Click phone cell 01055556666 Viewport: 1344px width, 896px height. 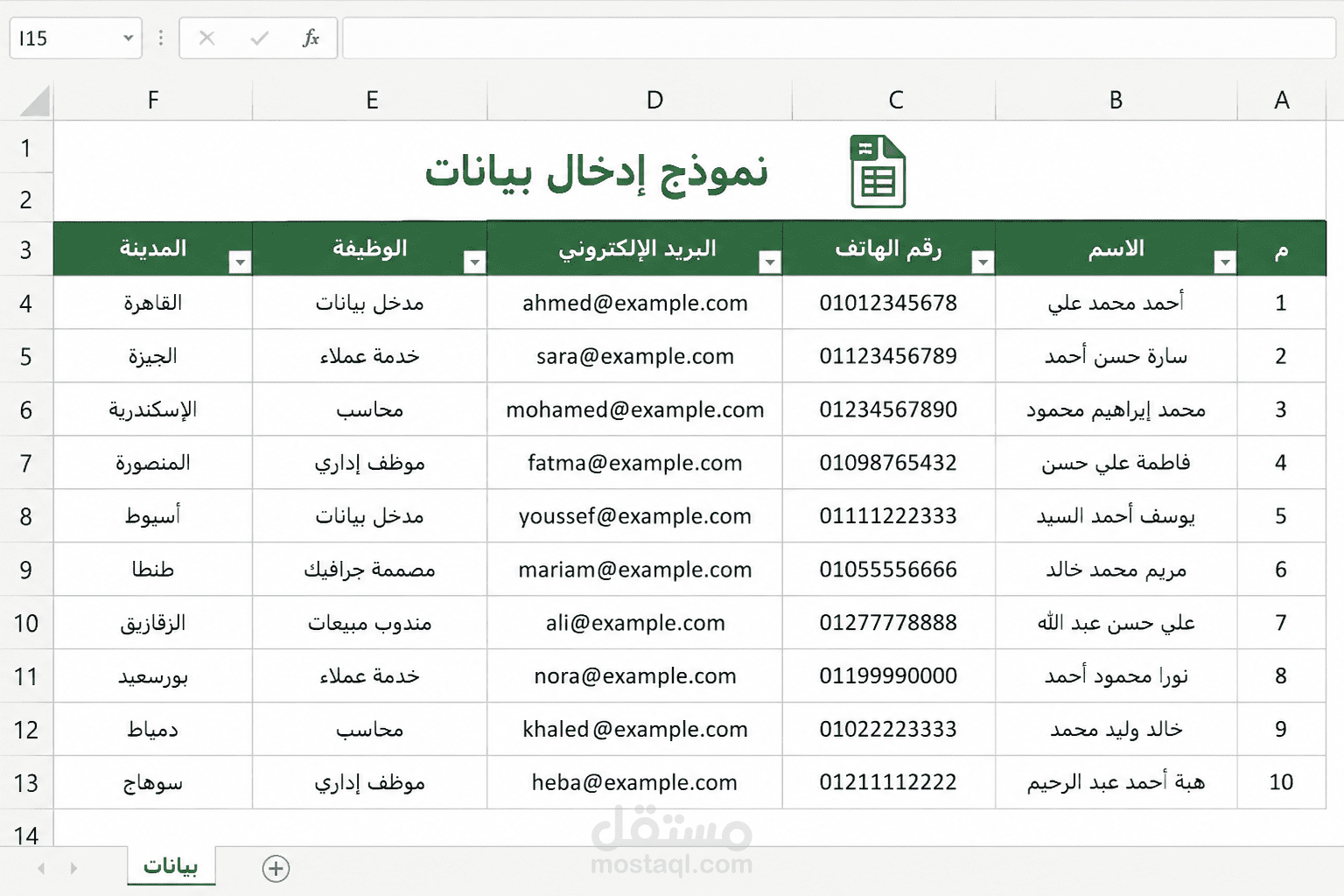pyautogui.click(x=889, y=570)
